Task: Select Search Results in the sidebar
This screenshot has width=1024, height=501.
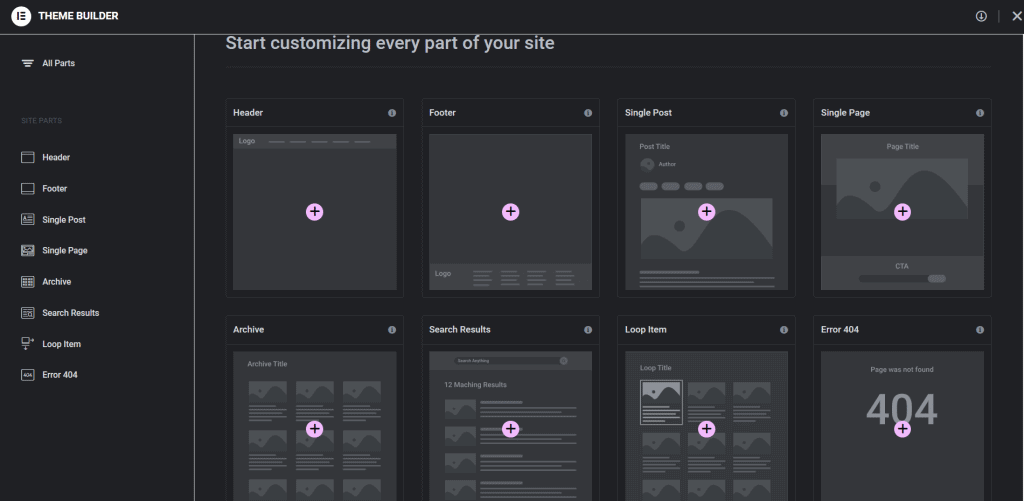Action: click(x=69, y=313)
